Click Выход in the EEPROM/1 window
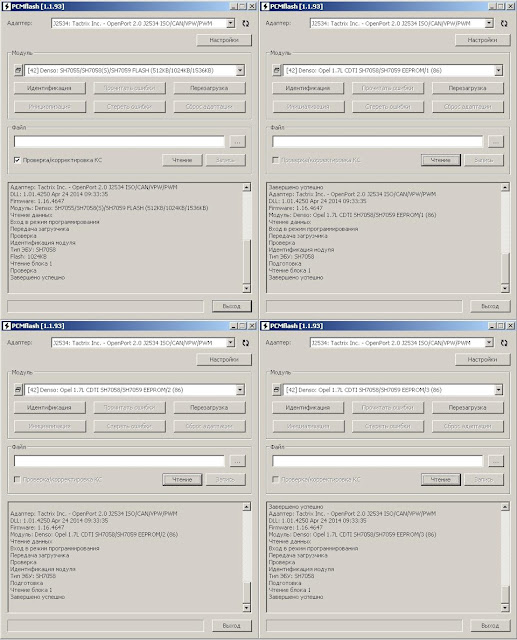The height and width of the screenshot is (640, 517). pyautogui.click(x=490, y=306)
